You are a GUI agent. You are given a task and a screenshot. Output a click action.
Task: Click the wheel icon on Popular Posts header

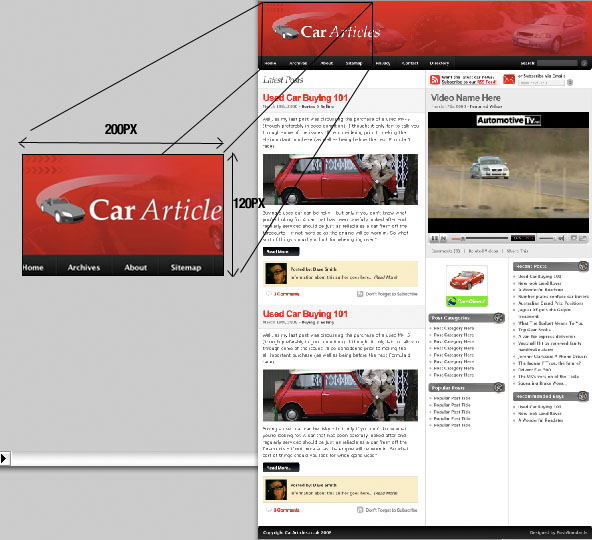499,387
